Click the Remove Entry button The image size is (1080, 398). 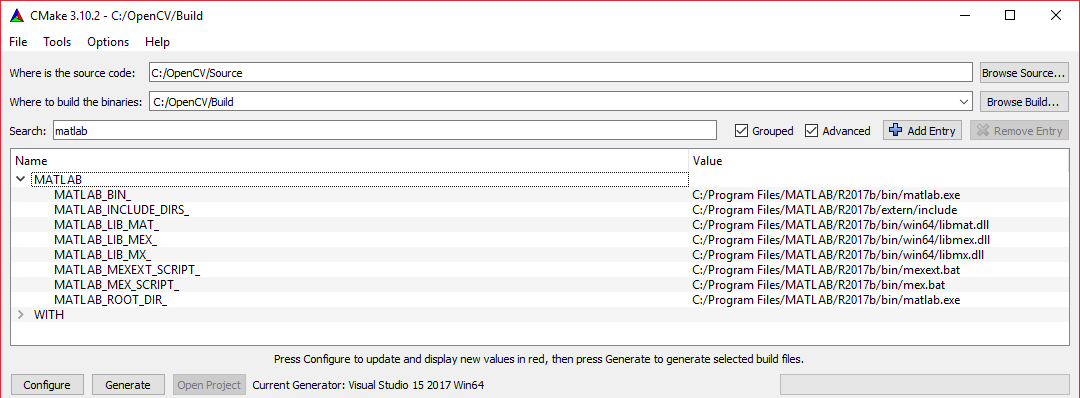pyautogui.click(x=1020, y=131)
